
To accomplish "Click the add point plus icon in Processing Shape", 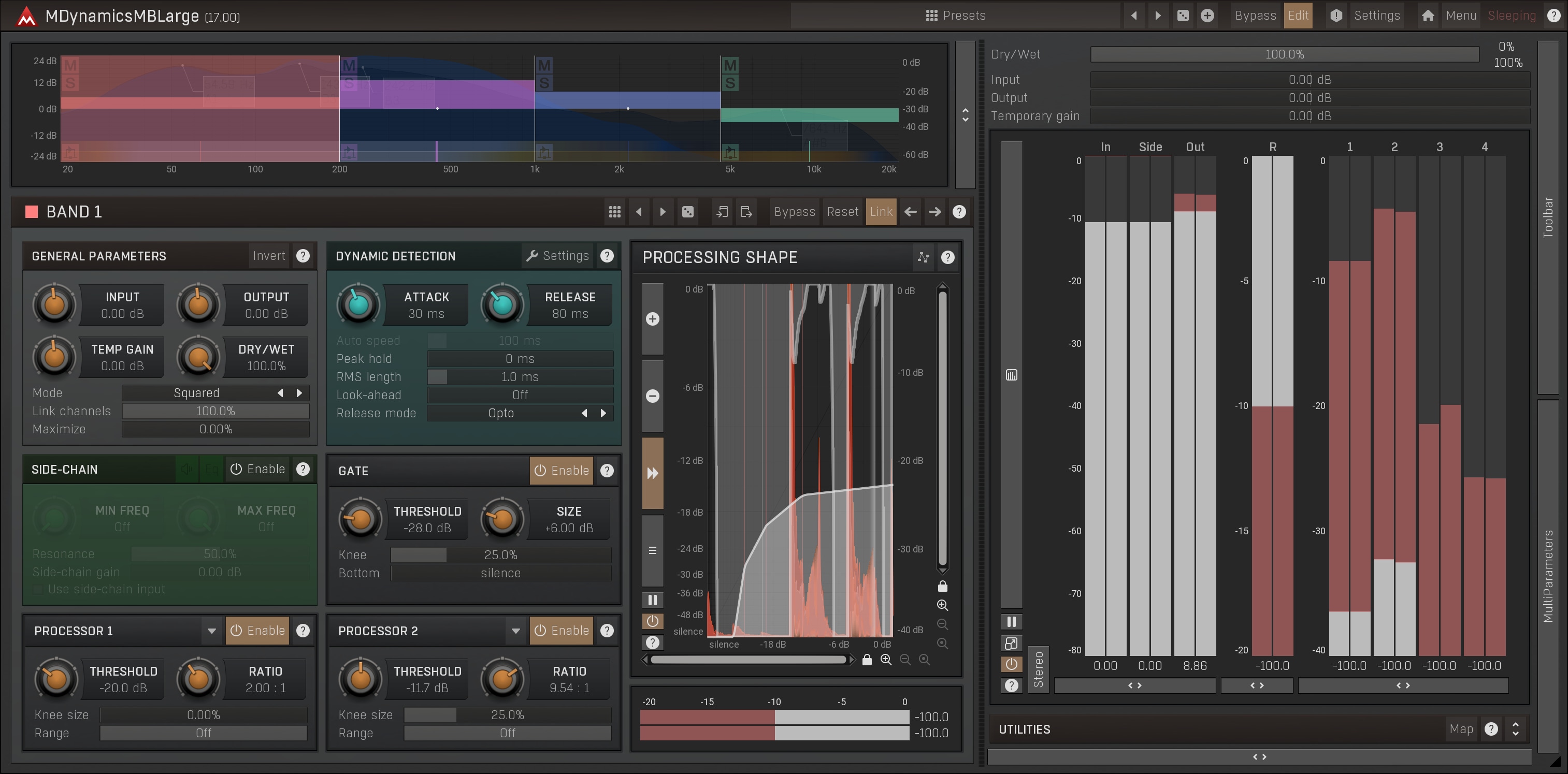I will (x=652, y=319).
